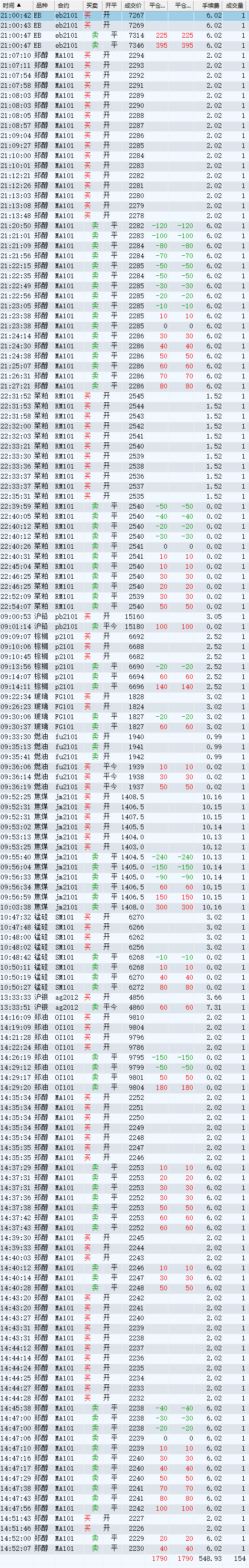Select the 22:54:07 菜粕 RM101 row
This screenshot has width=249, height=1568.
click(124, 606)
